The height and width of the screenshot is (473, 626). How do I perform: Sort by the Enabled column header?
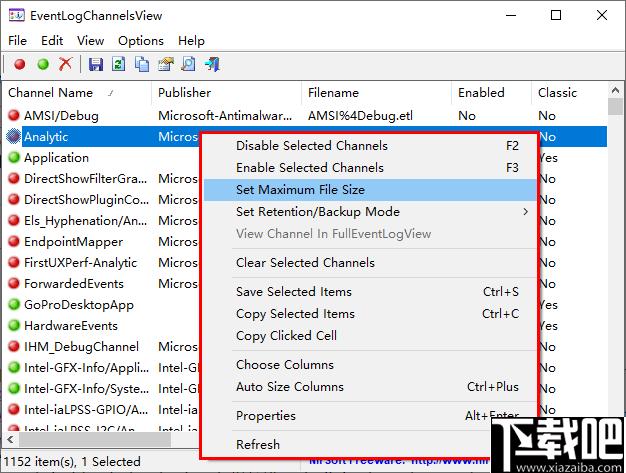[x=491, y=93]
